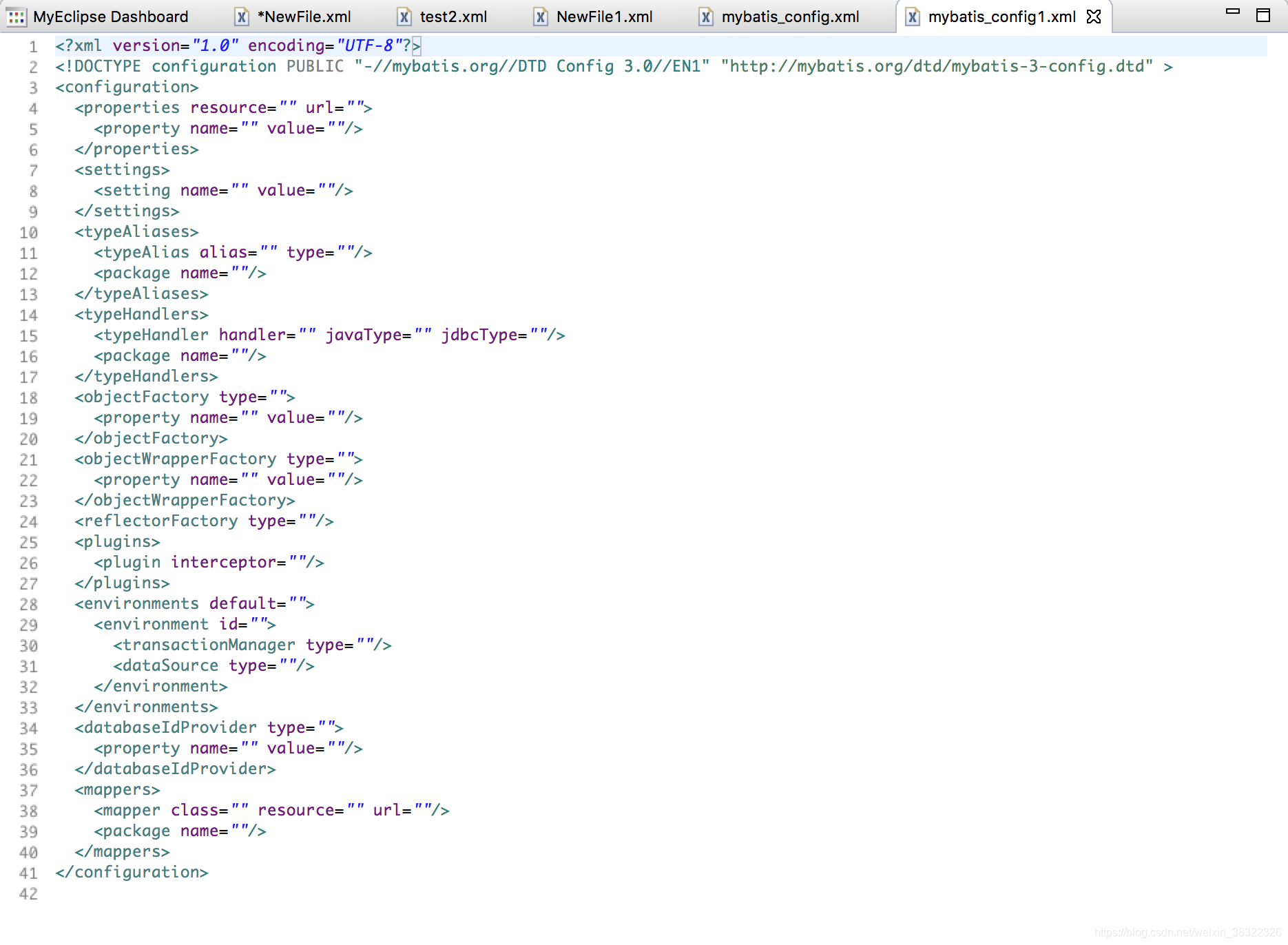
Task: Click the closing </environment> tag
Action: (160, 687)
